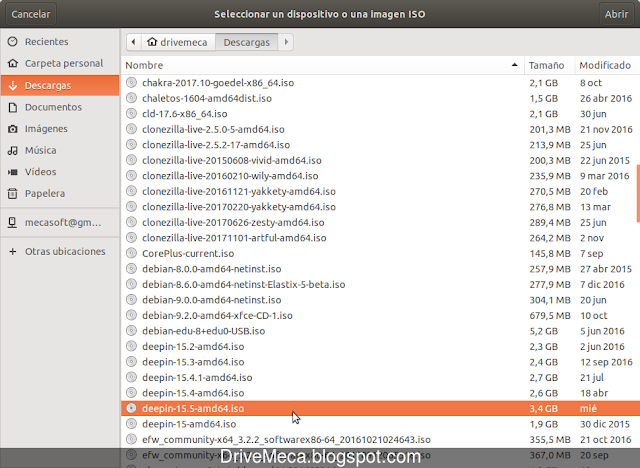The height and width of the screenshot is (468, 640).
Task: Select clonezilla-live-20160210-wily-amd64.iso
Action: pyautogui.click(x=380, y=176)
